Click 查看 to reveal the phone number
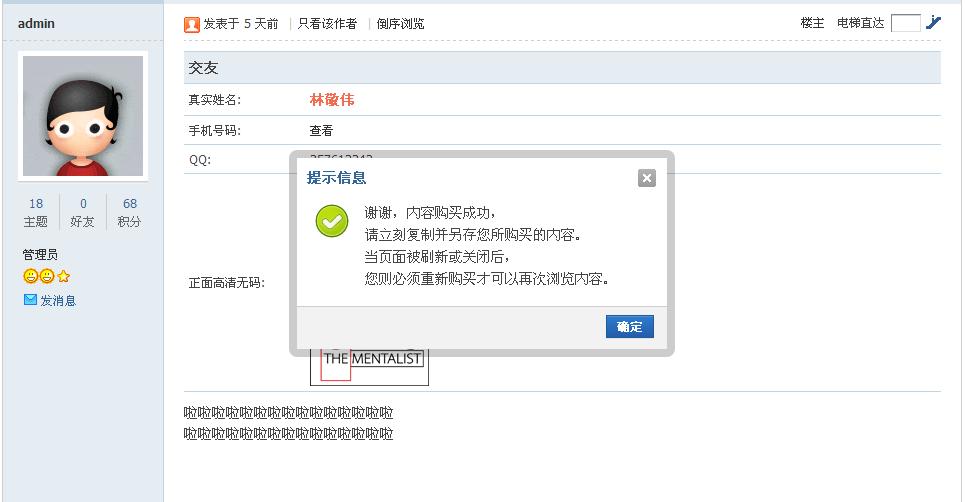 pos(321,130)
